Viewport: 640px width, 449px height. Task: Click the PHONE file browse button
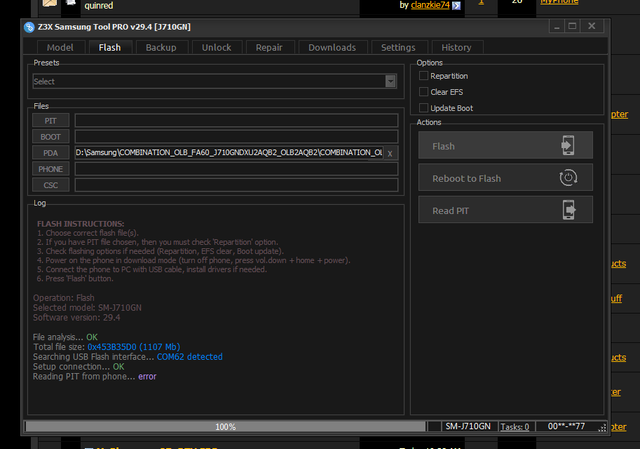51,169
